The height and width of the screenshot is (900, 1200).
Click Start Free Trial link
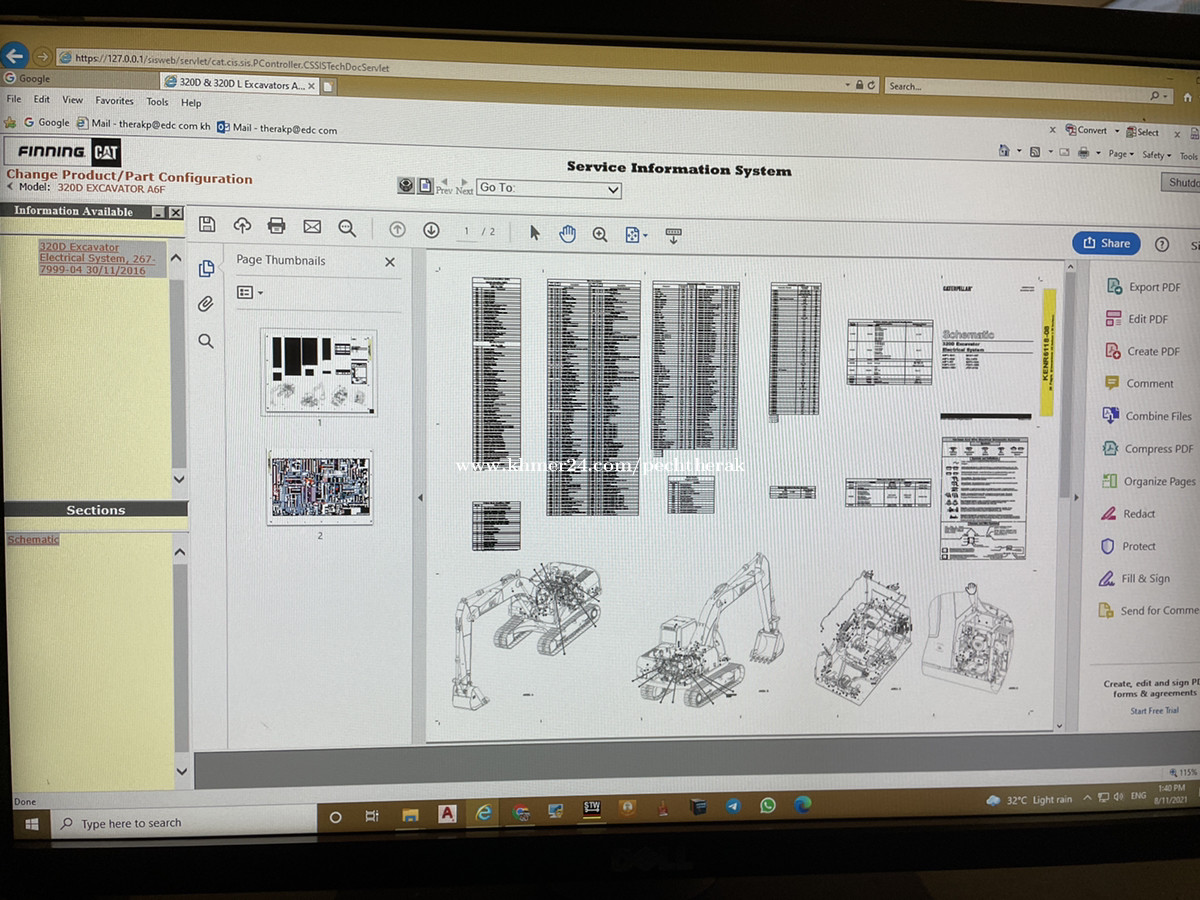[1154, 711]
